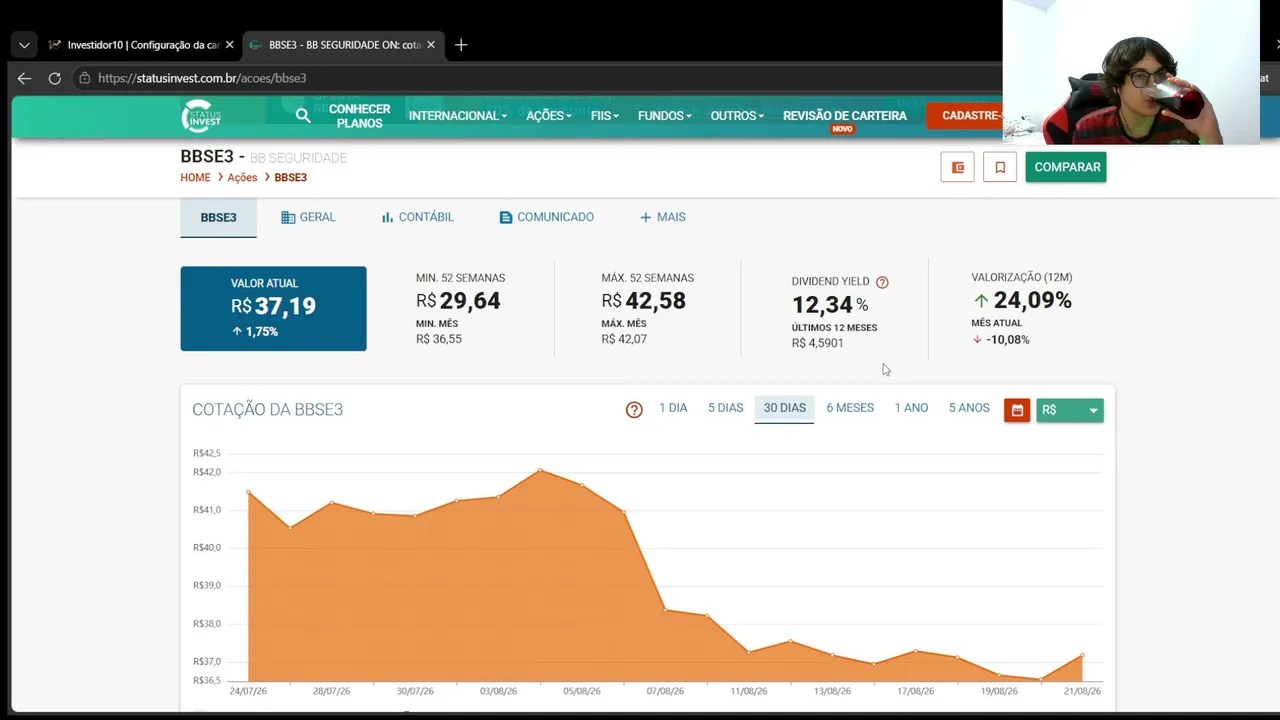Image resolution: width=1280 pixels, height=720 pixels.
Task: Close the BBSE3 - BB Seguridade browser tab
Action: point(432,45)
